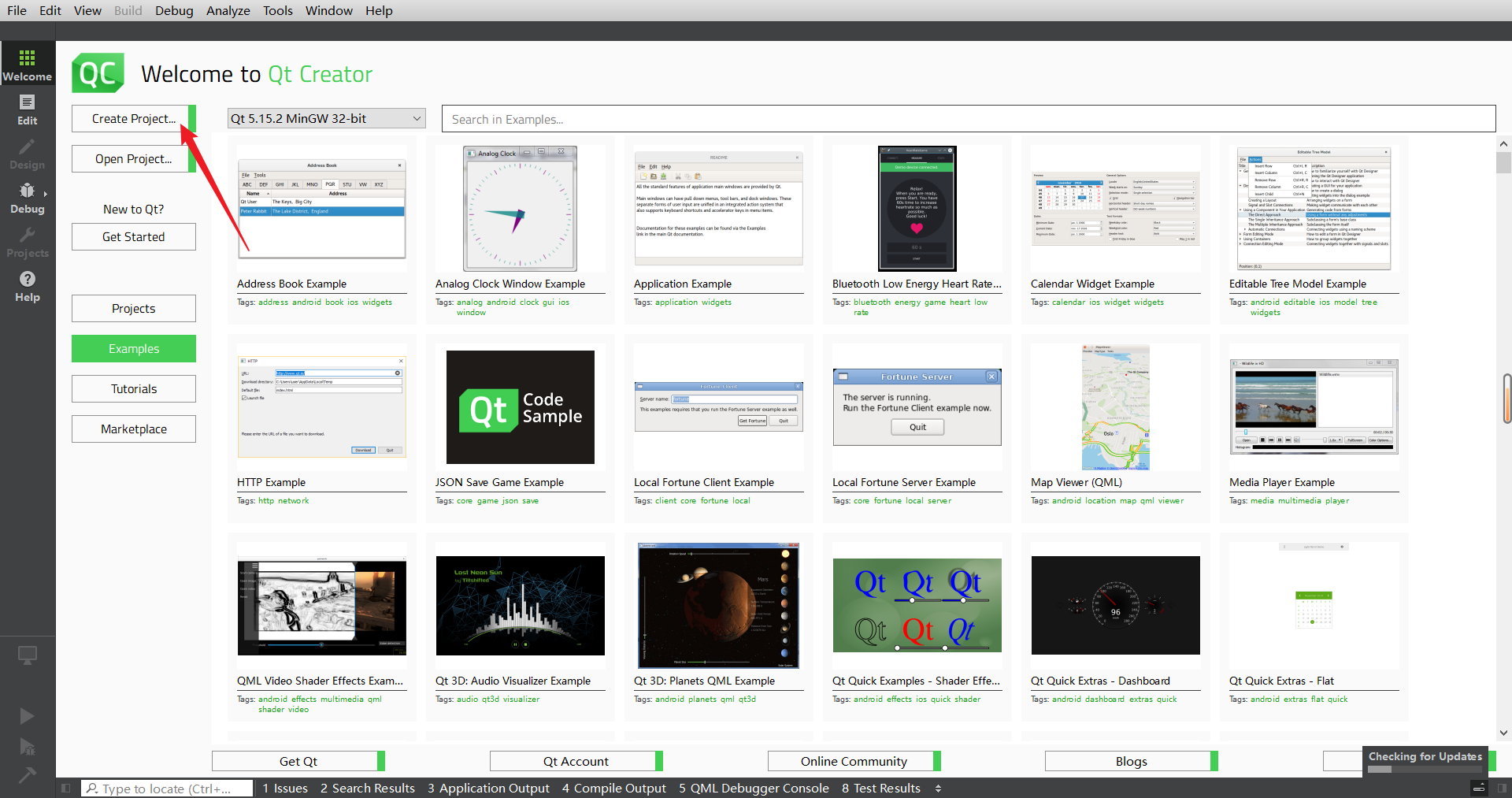Open the HTTP Example thumbnail
This screenshot has width=1512, height=798.
[x=322, y=407]
